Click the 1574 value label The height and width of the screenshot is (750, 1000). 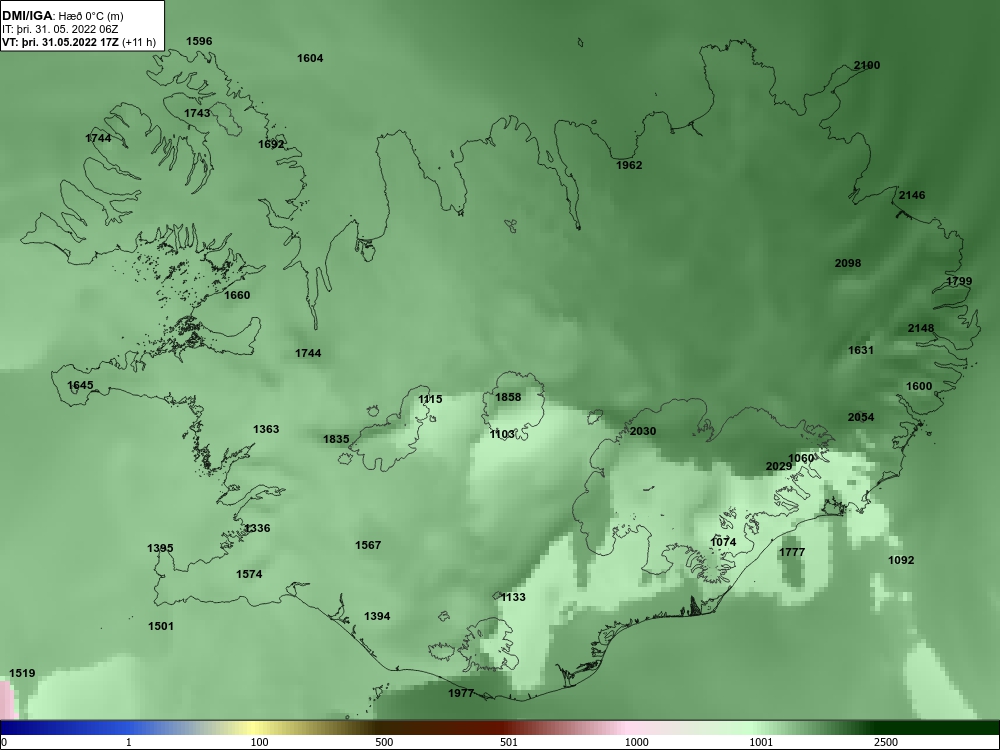[x=249, y=574]
